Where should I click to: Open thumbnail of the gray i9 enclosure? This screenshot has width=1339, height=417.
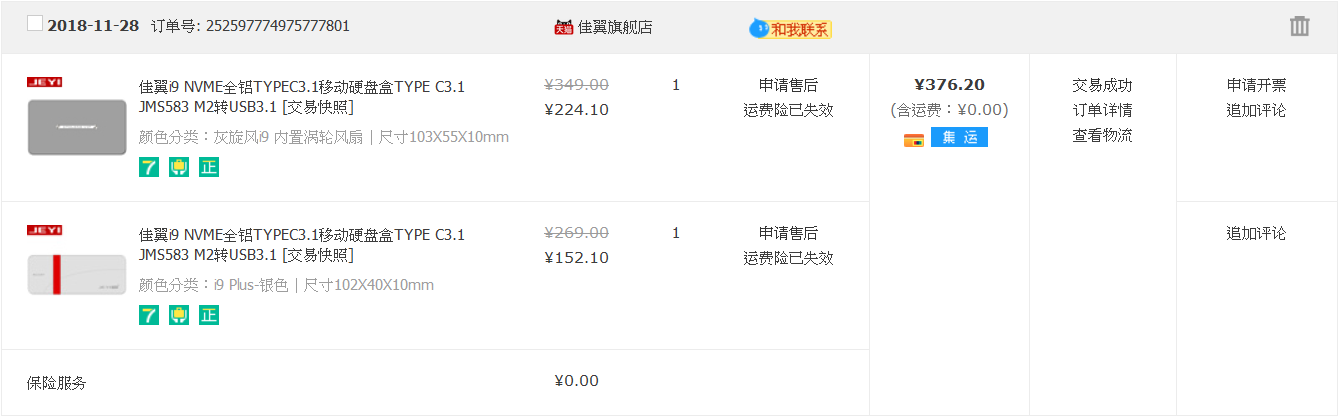pos(77,127)
